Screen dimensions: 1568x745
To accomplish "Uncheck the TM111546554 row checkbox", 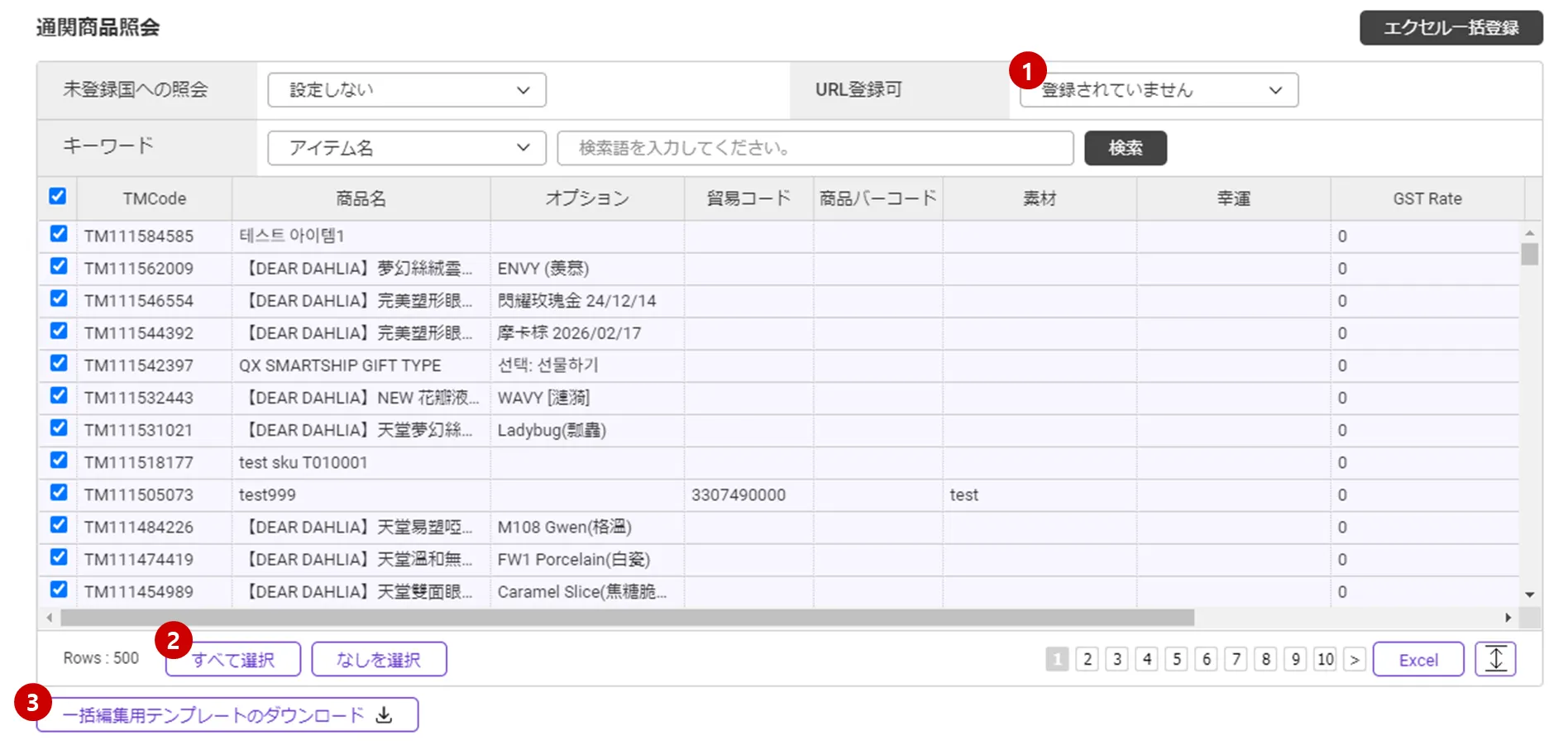I will tap(58, 298).
